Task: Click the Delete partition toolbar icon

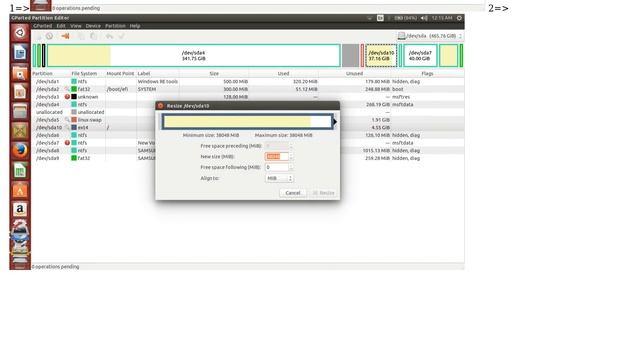Action: click(49, 36)
